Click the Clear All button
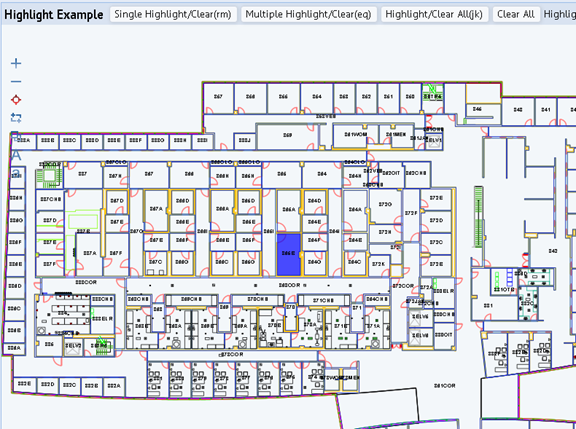Image resolution: width=576 pixels, height=429 pixels. (x=516, y=14)
